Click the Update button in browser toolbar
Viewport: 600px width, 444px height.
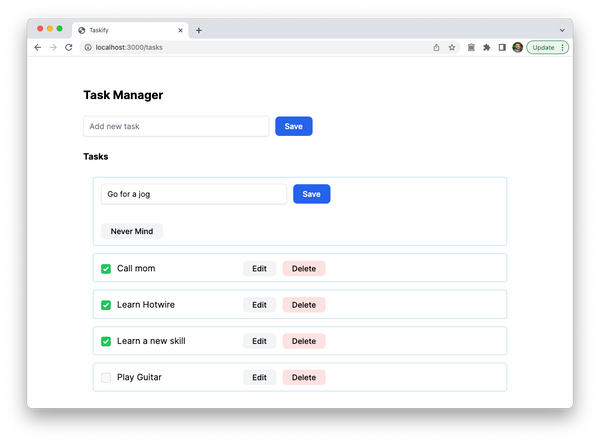(x=543, y=47)
